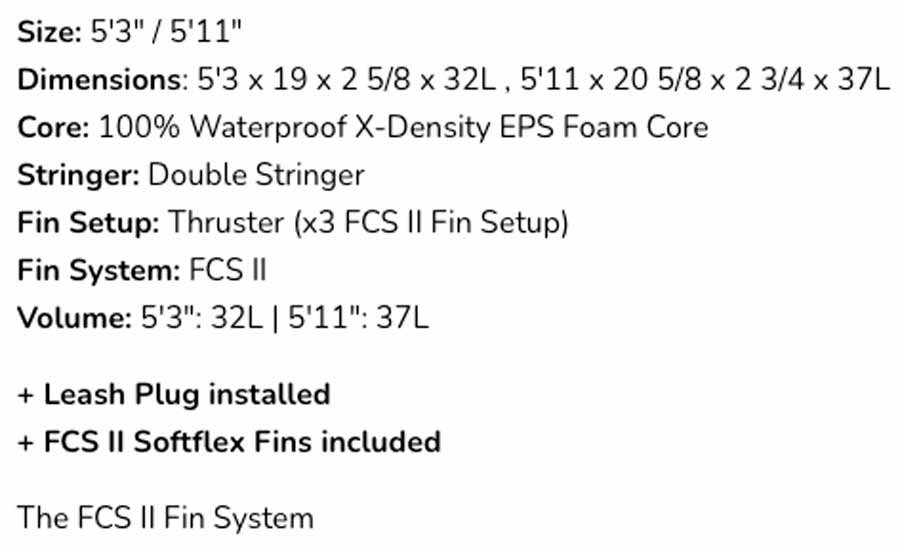Click the Volume label
Image resolution: width=900 pixels, height=553 pixels.
click(75, 318)
